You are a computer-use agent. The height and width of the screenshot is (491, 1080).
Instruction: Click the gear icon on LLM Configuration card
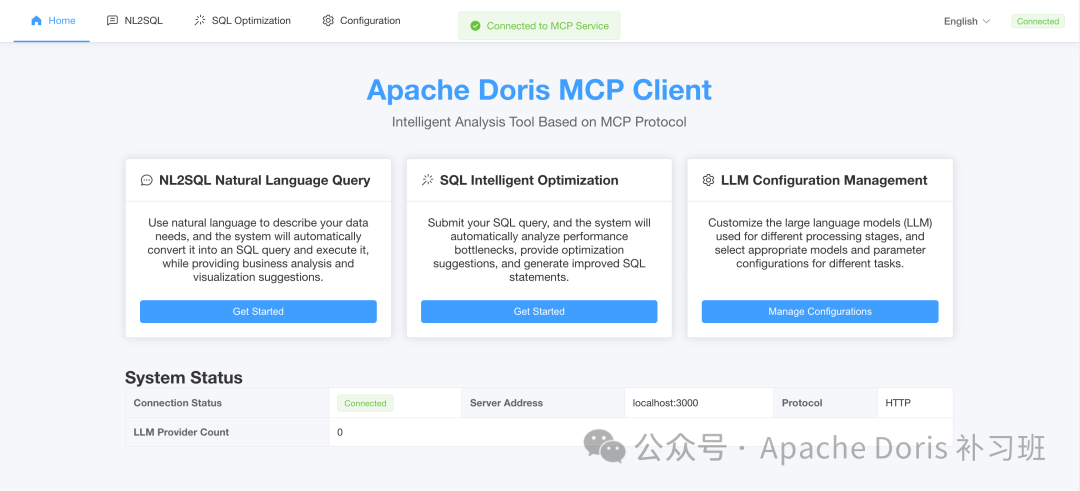pyautogui.click(x=708, y=180)
